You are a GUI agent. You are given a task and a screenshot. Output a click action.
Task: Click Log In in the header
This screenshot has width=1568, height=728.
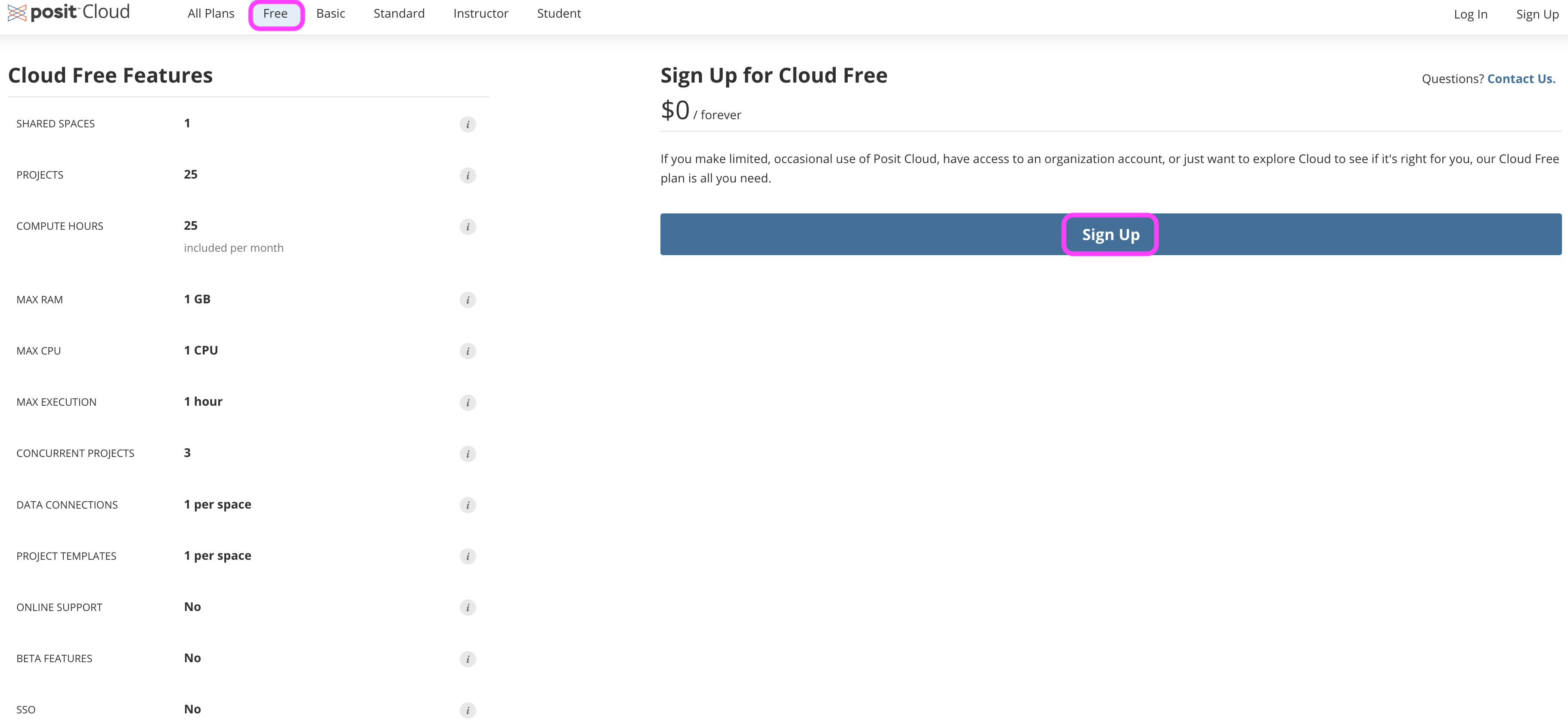tap(1470, 14)
